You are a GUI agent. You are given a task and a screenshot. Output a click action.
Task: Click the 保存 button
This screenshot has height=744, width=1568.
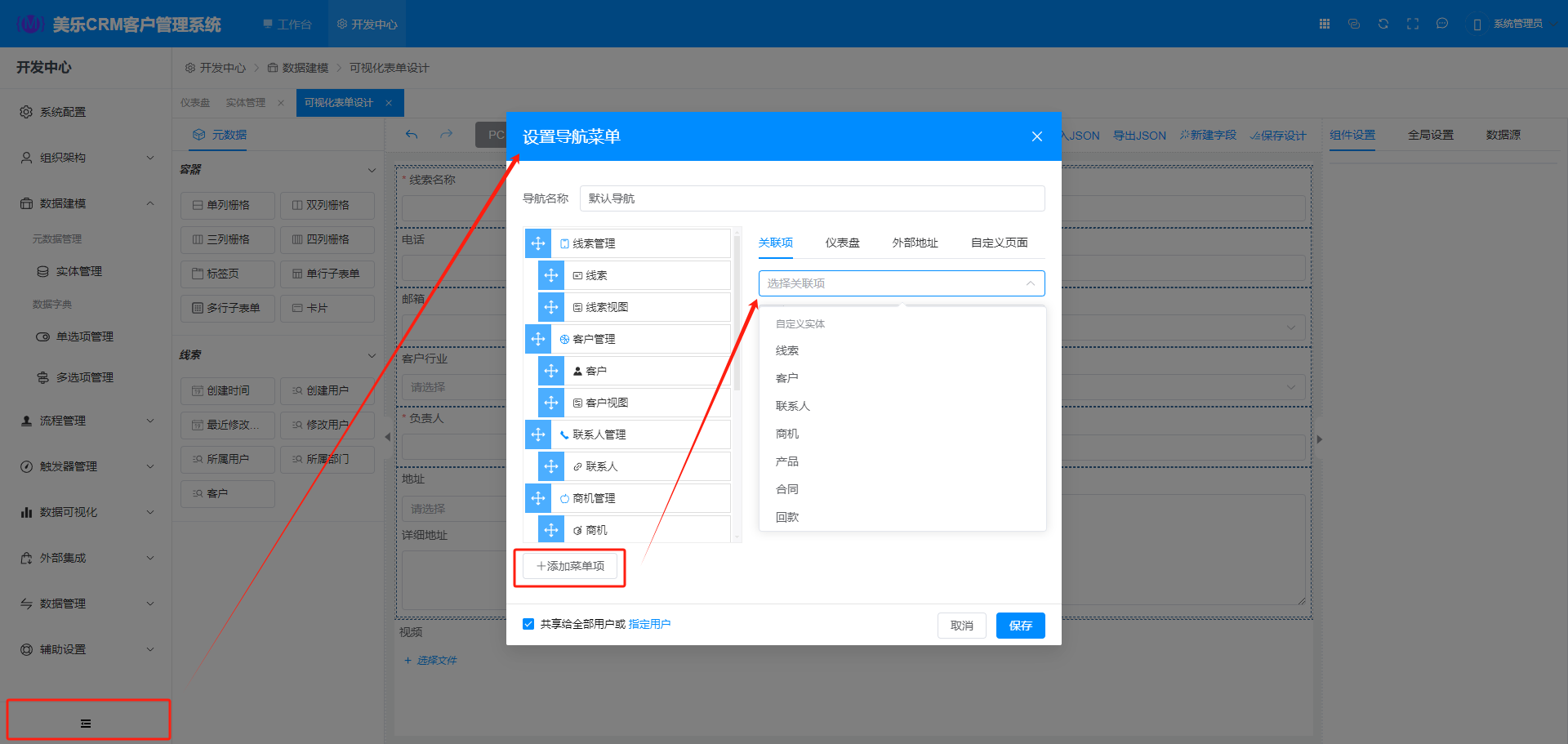[x=1020, y=626]
